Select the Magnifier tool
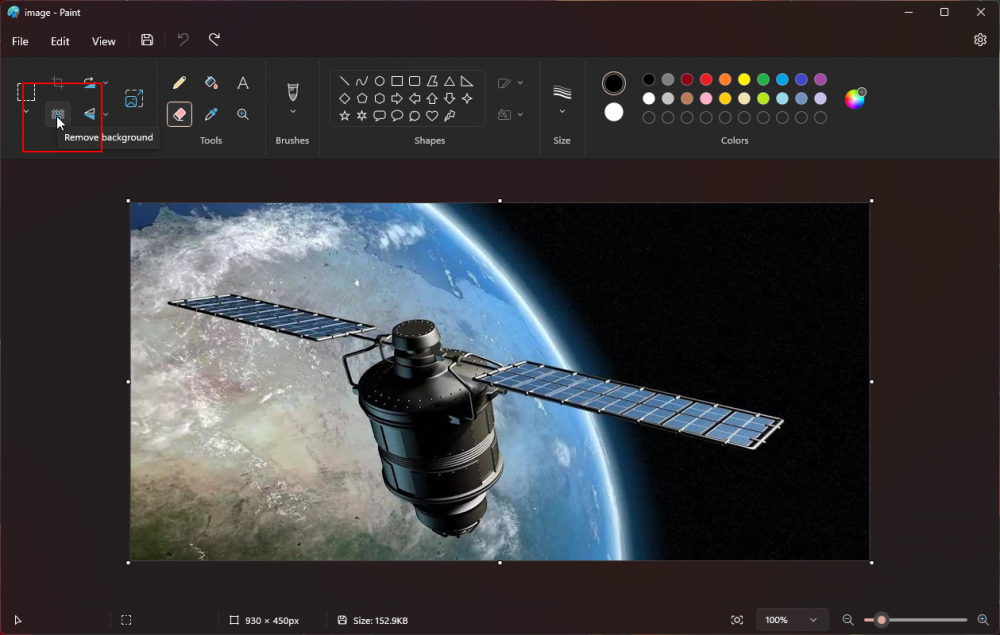Screen dimensions: 1000x635 tap(243, 114)
